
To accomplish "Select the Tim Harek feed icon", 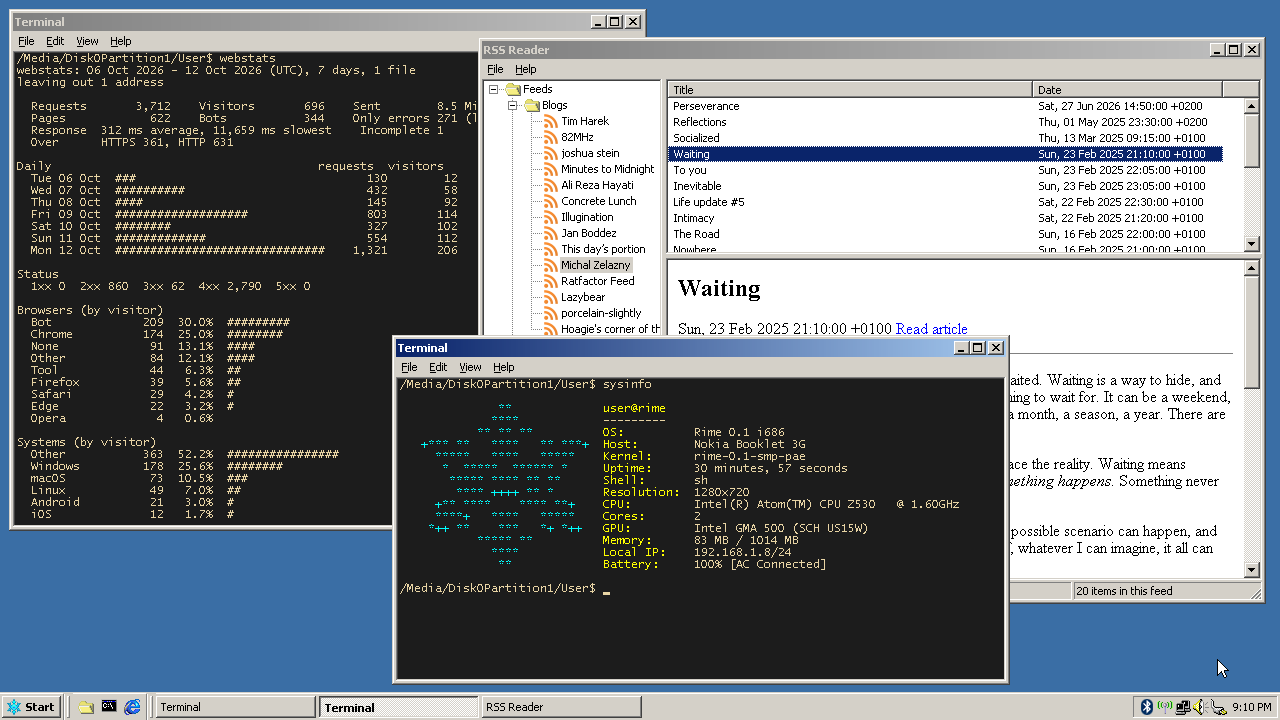I will pyautogui.click(x=551, y=121).
